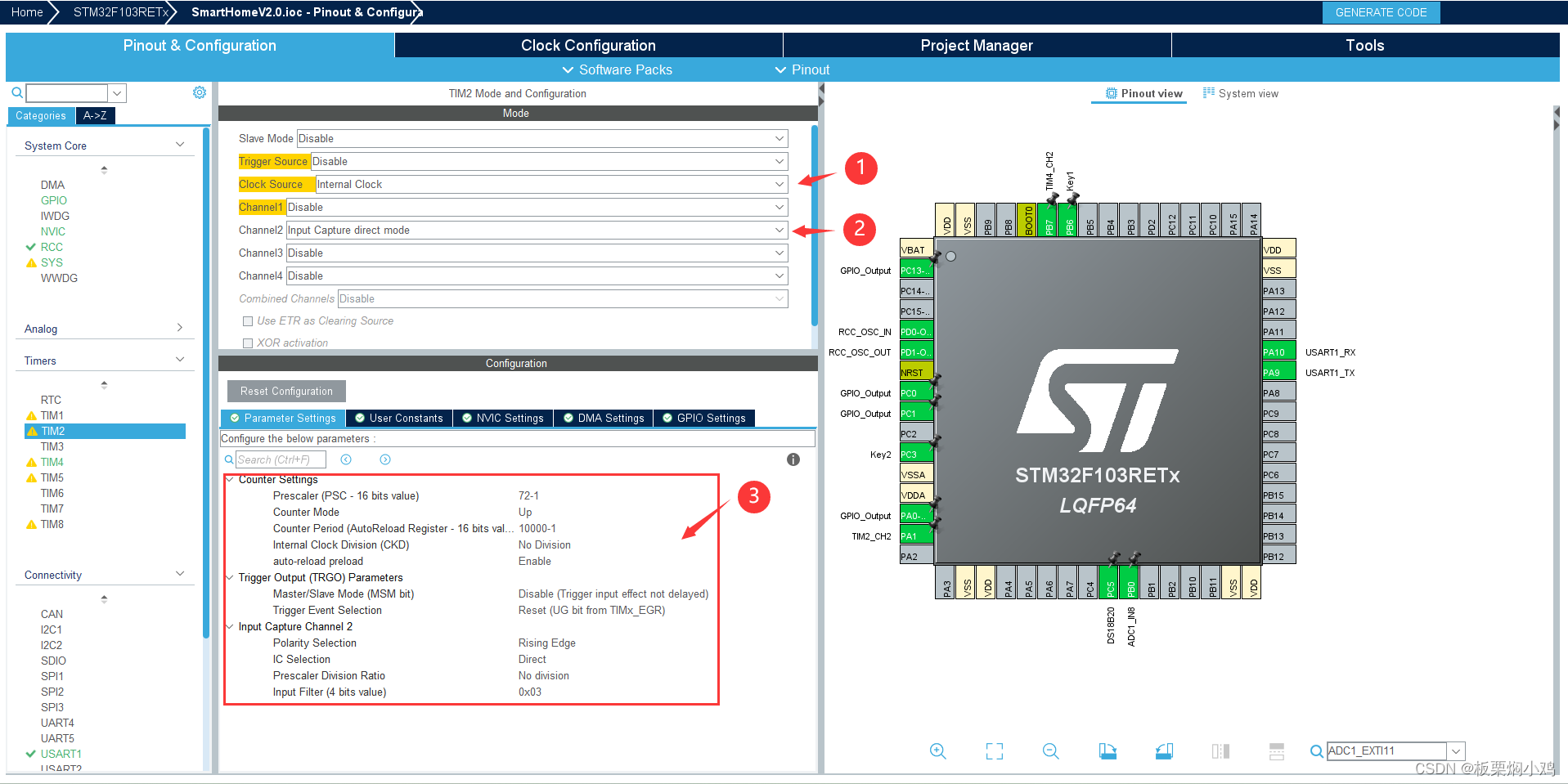The width and height of the screenshot is (1568, 784).
Task: Click the BOOT0 pin on the chip
Action: [x=1027, y=220]
